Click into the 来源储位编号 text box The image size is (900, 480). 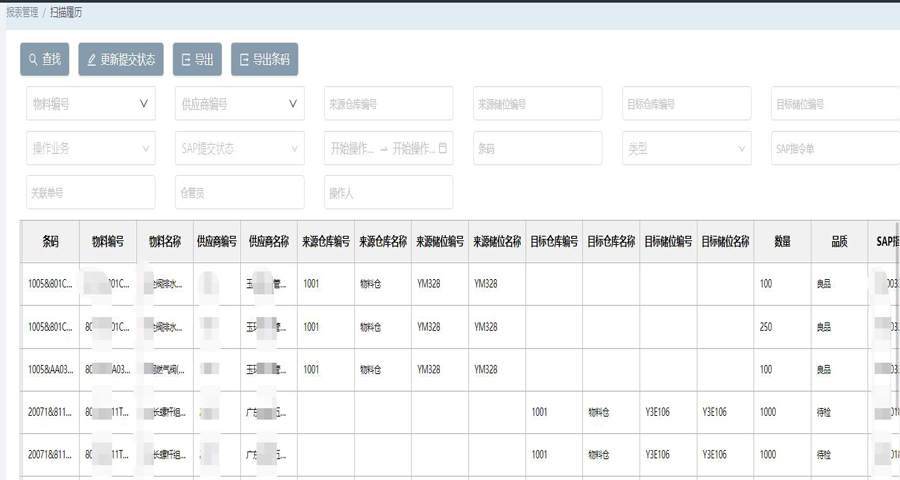click(537, 104)
